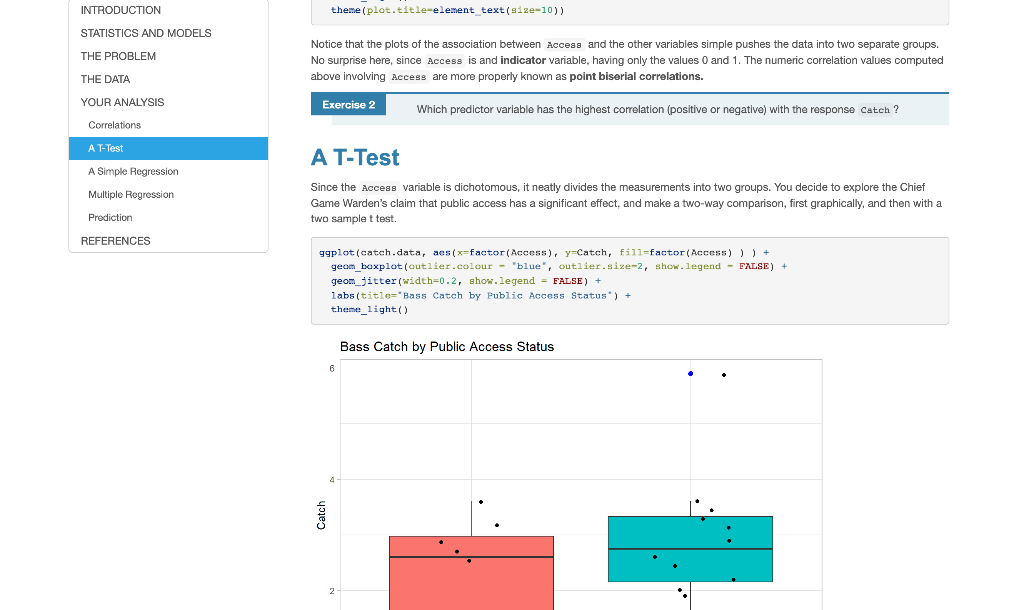Viewport: 1024px width, 610px height.
Task: Expand the YOUR ANALYSIS section
Action: (125, 102)
